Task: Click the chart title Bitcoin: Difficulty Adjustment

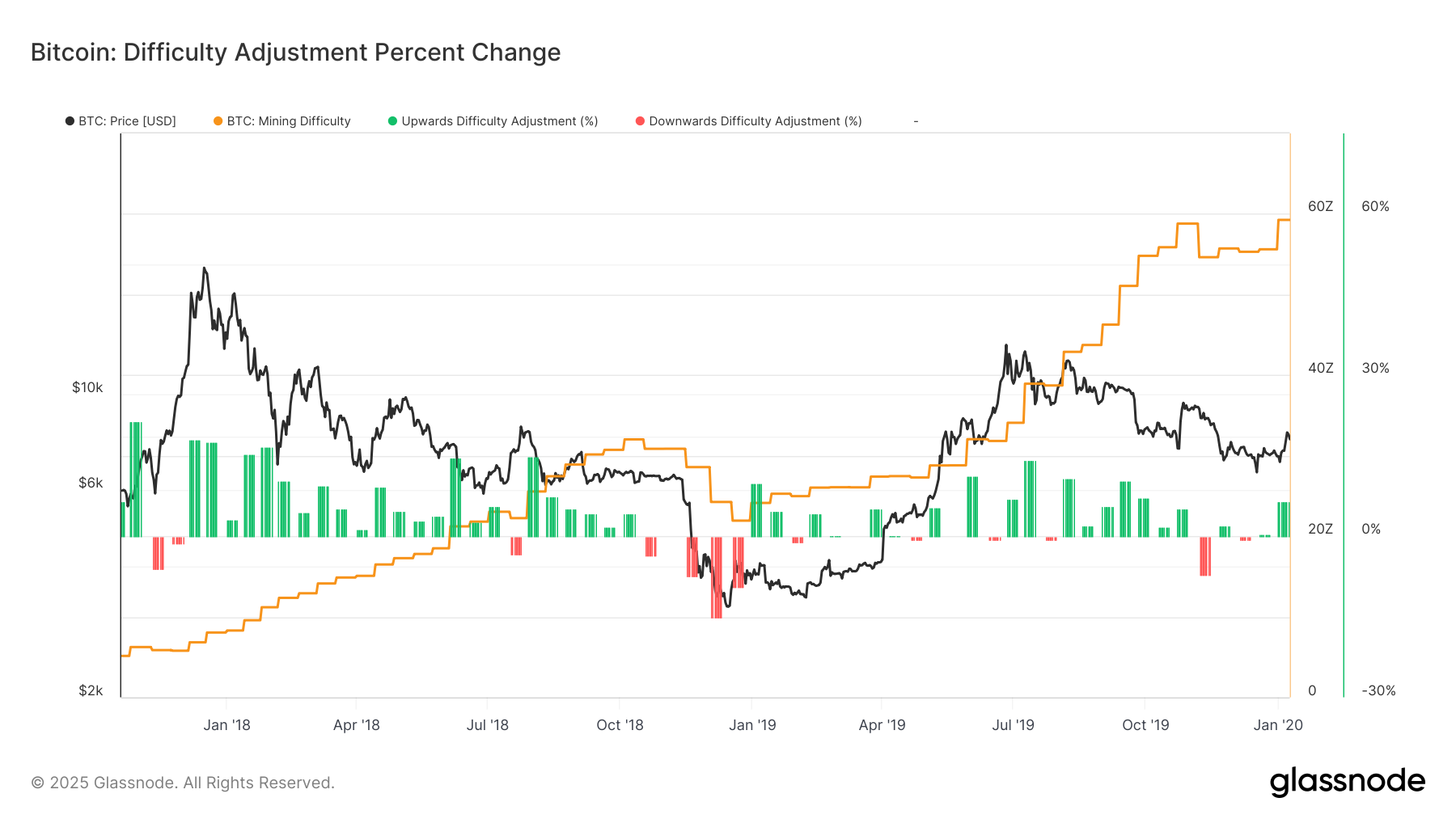Action: click(295, 53)
